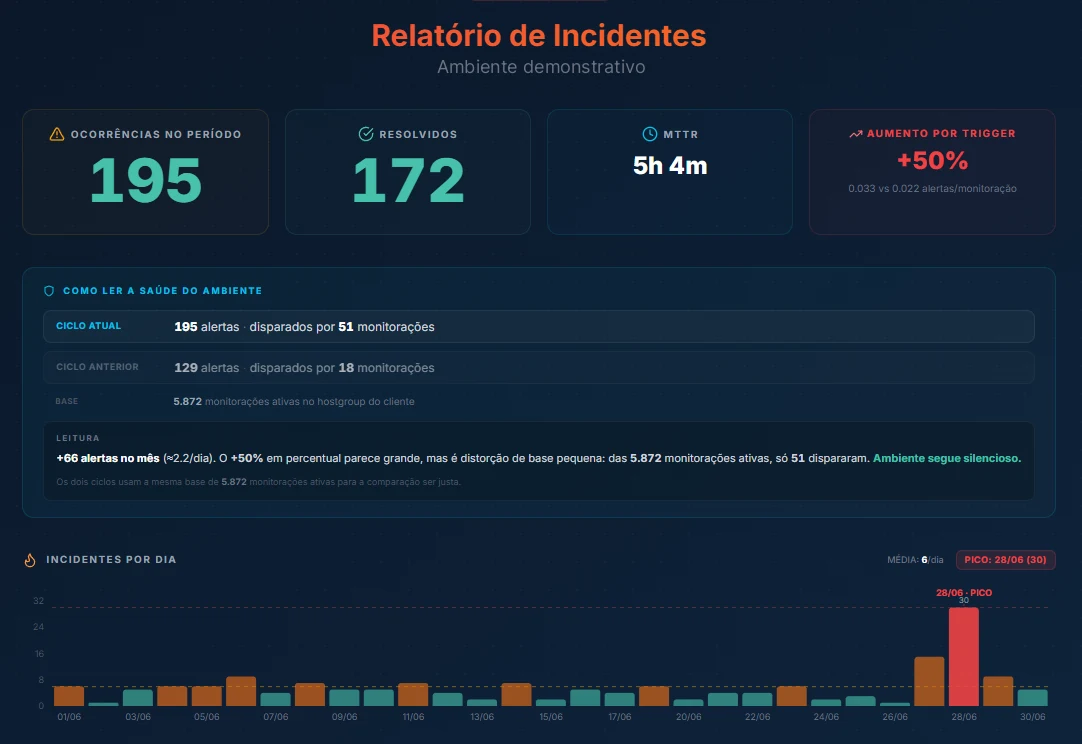Click the PICO: 28/06 (30) red badge
The image size is (1082, 744).
point(1005,560)
